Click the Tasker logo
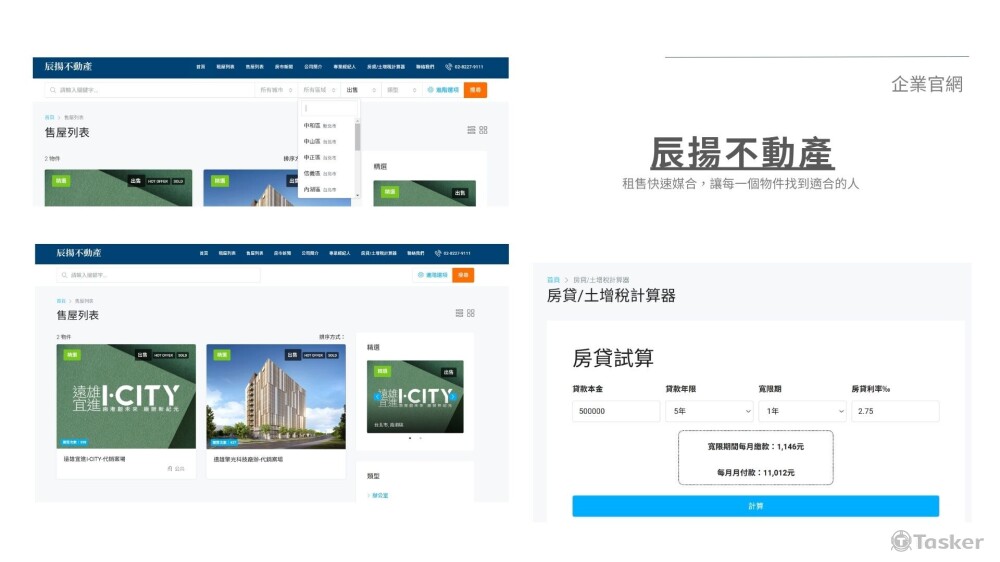The width and height of the screenshot is (1000, 562). point(937,541)
